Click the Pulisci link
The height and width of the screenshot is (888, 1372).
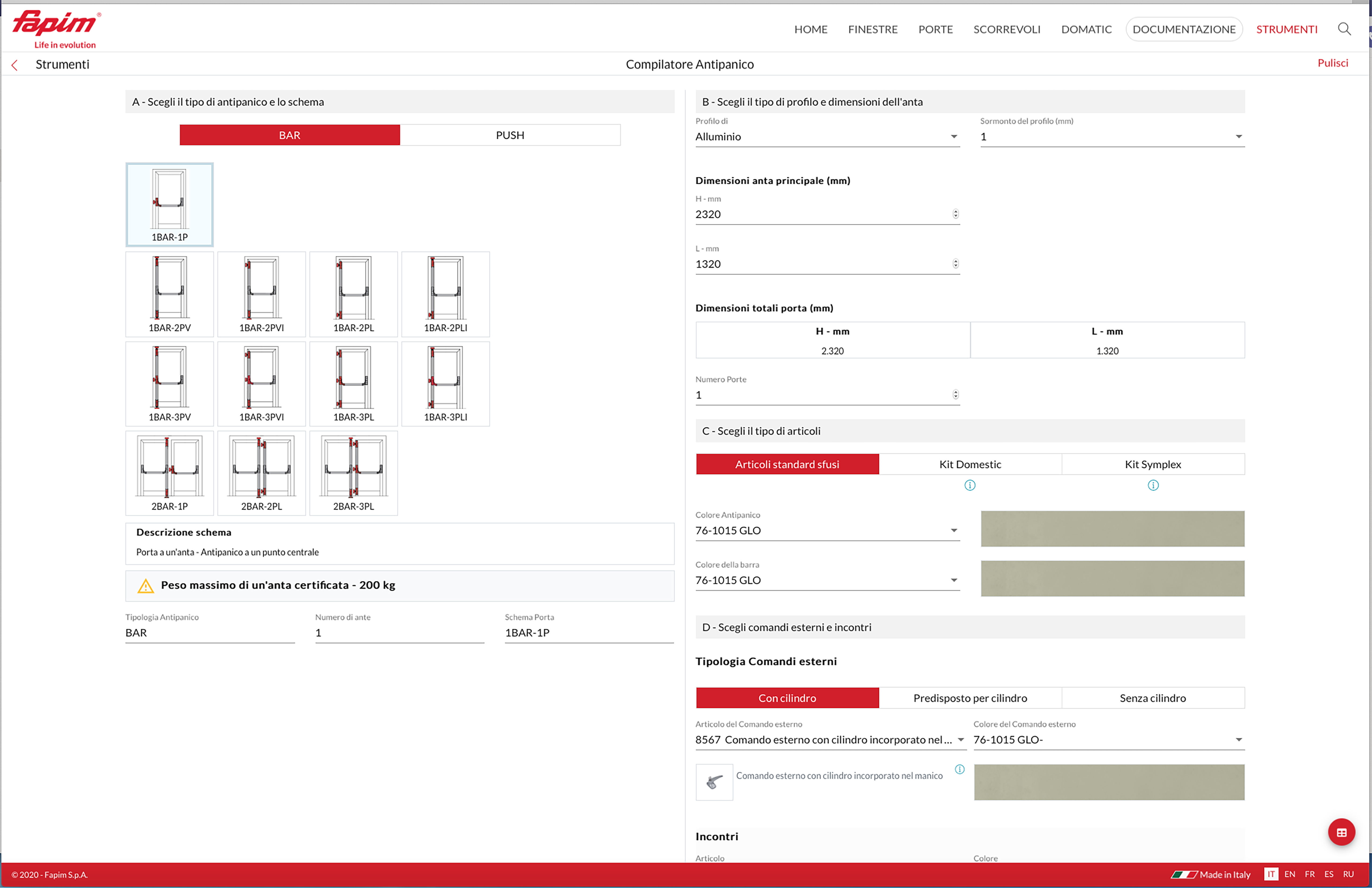point(1332,63)
